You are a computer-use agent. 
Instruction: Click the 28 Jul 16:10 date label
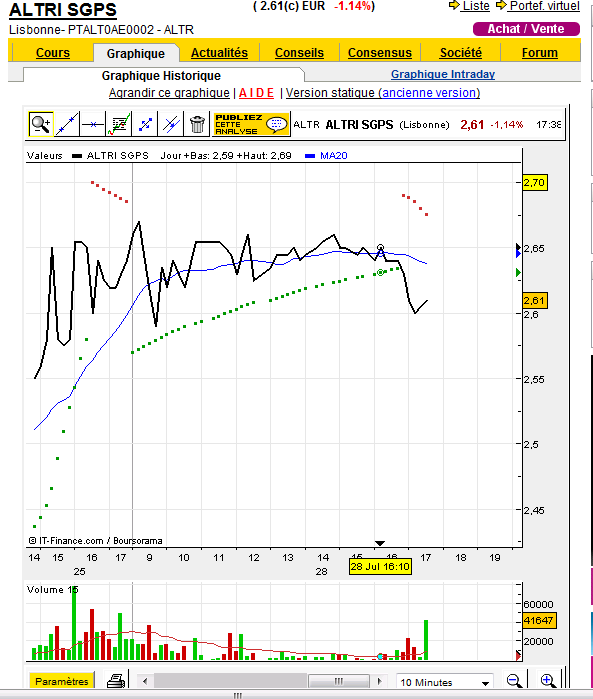click(380, 567)
